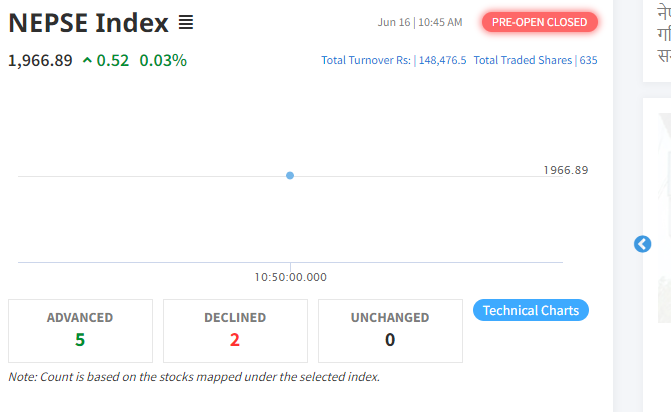Screen dimensions: 671x412
Task: Click the NEPSE Index heading
Action: [89, 23]
